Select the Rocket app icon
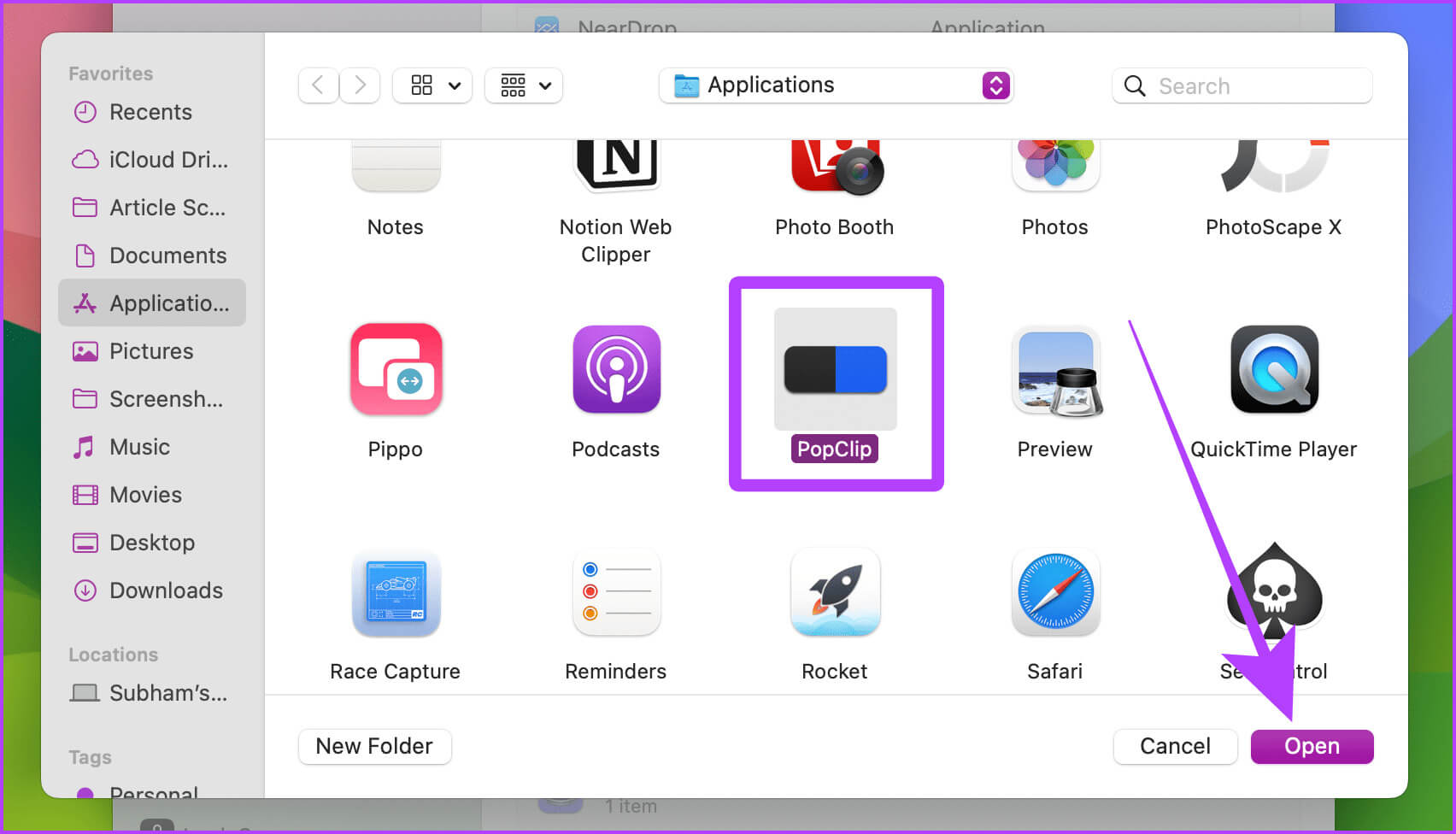The image size is (1456, 834). pyautogui.click(x=836, y=591)
